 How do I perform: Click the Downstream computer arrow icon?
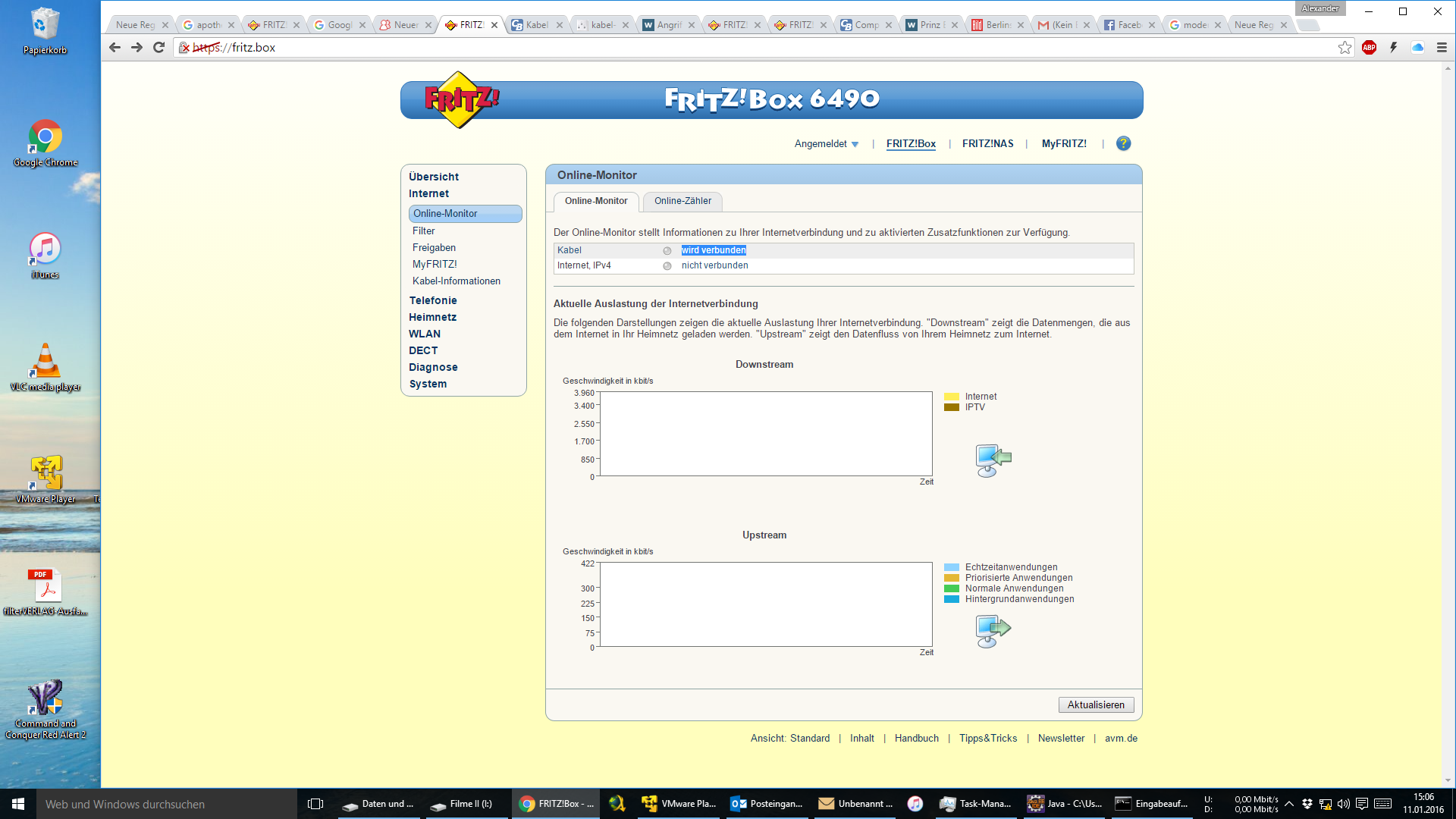993,460
